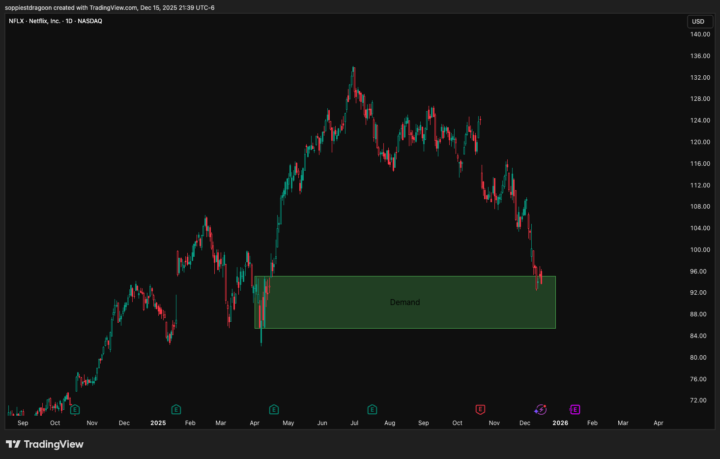Image resolution: width=720 pixels, height=459 pixels.
Task: Click the 2025 year label on time axis
Action: [158, 423]
